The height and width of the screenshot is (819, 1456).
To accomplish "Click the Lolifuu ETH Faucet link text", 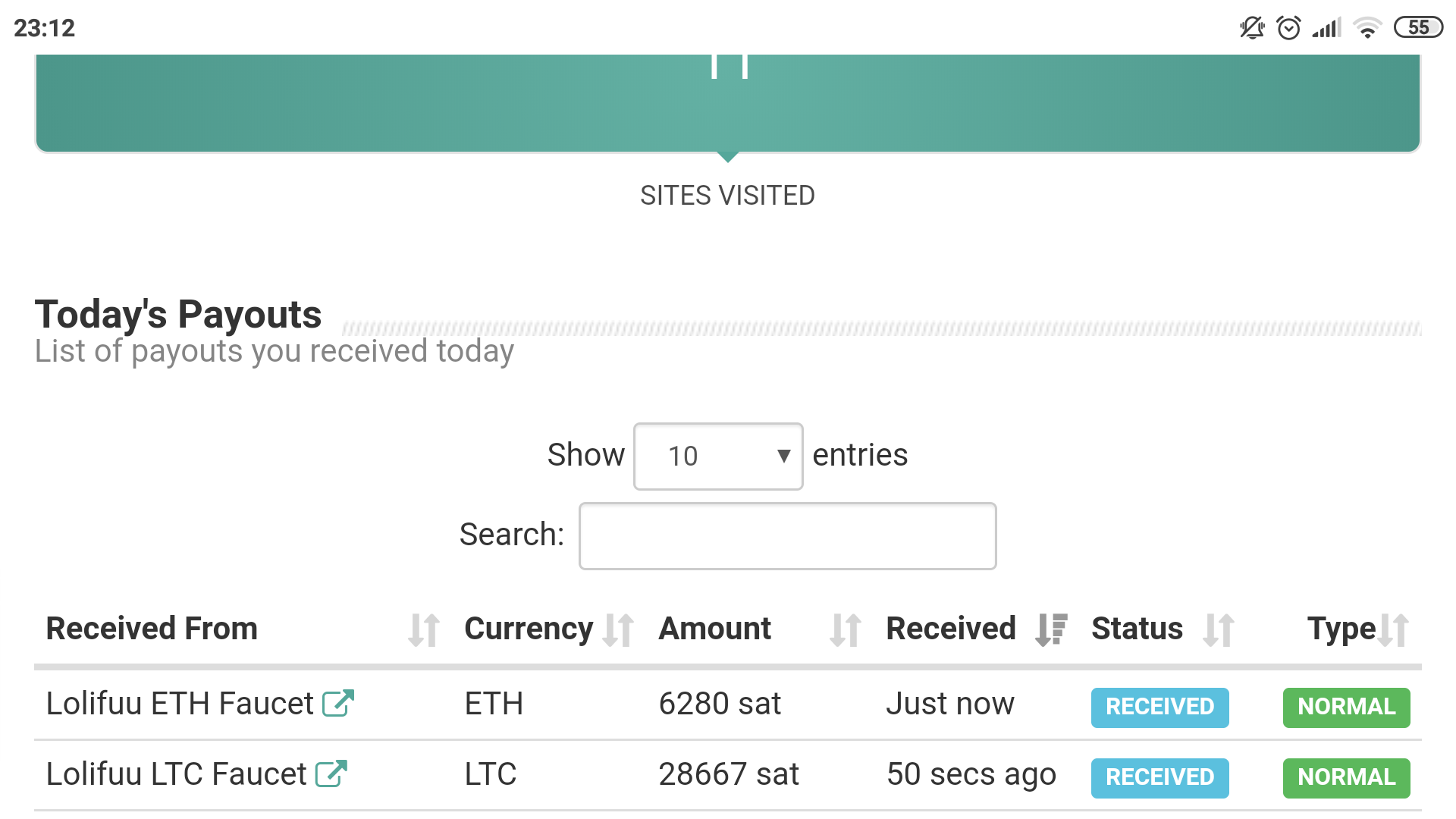I will point(180,704).
